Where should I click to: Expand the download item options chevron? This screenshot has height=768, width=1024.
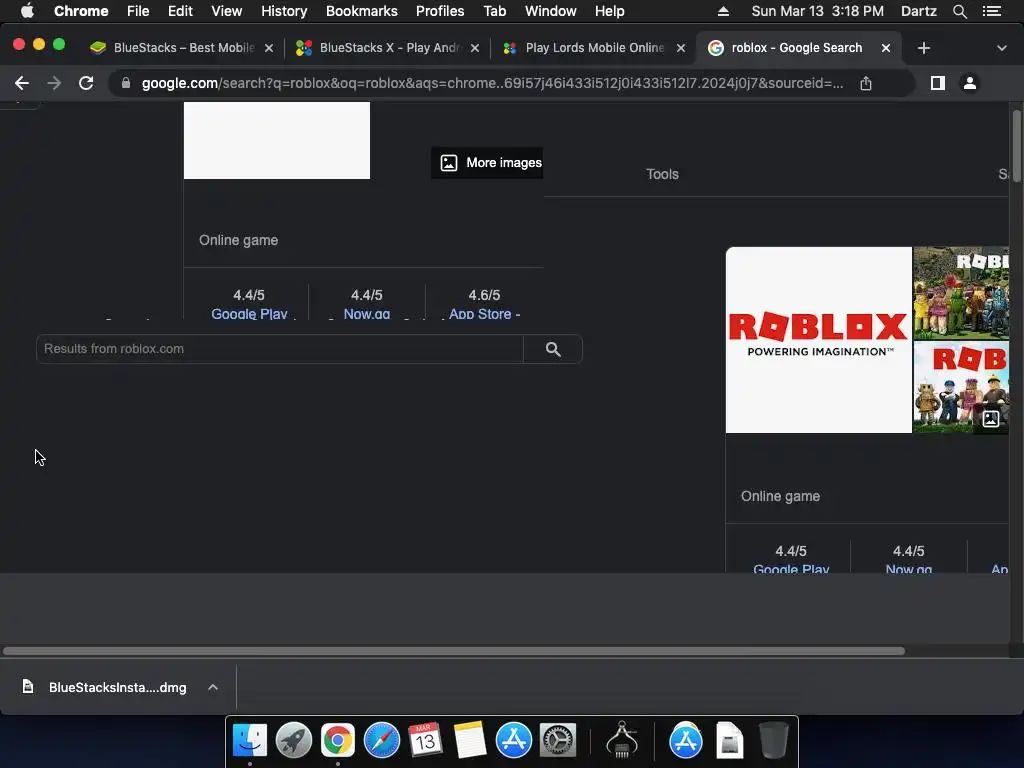[x=212, y=687]
